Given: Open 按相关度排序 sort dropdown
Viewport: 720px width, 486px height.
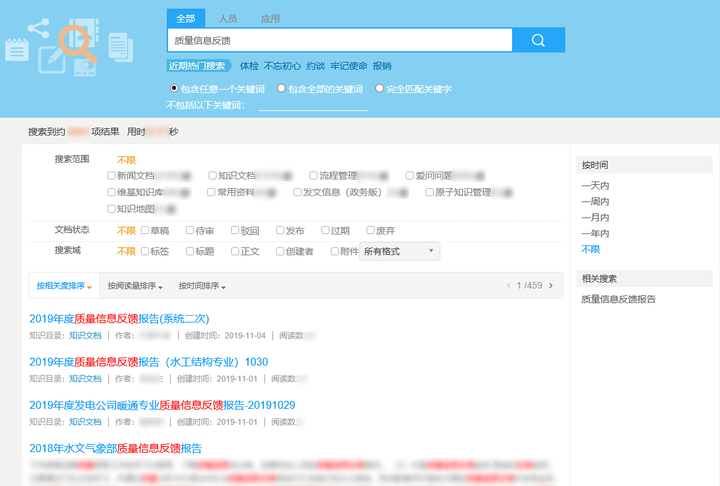Looking at the screenshot, I should click(64, 286).
